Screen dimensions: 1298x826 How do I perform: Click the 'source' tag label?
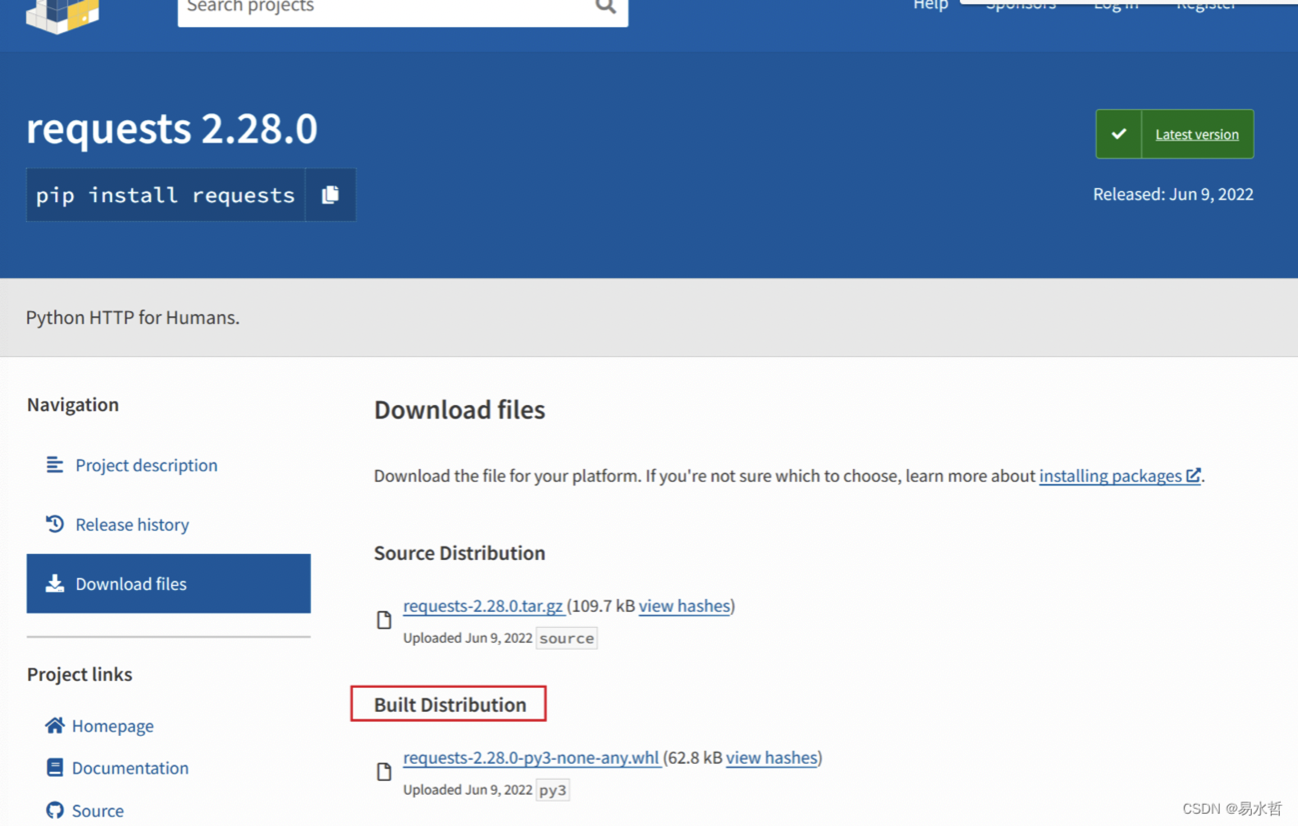point(567,638)
